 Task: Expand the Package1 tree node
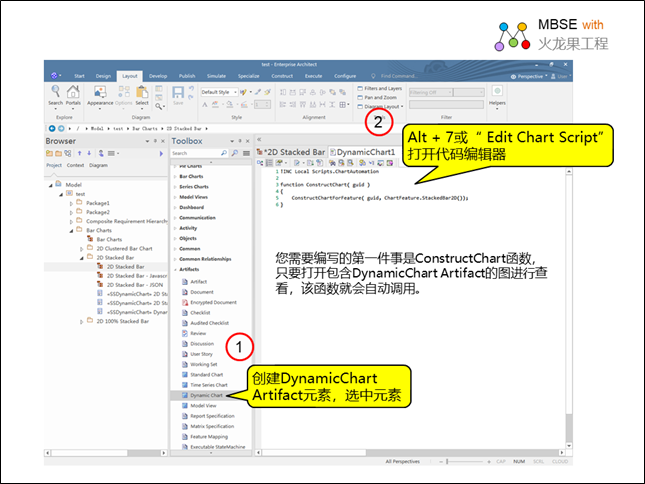point(71,203)
